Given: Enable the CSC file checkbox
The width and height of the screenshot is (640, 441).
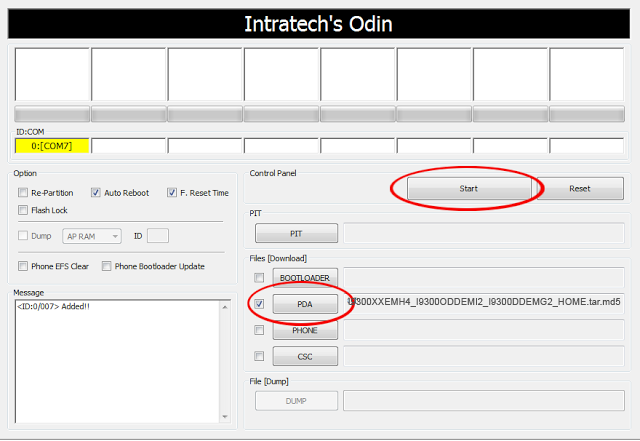Looking at the screenshot, I should 260,356.
